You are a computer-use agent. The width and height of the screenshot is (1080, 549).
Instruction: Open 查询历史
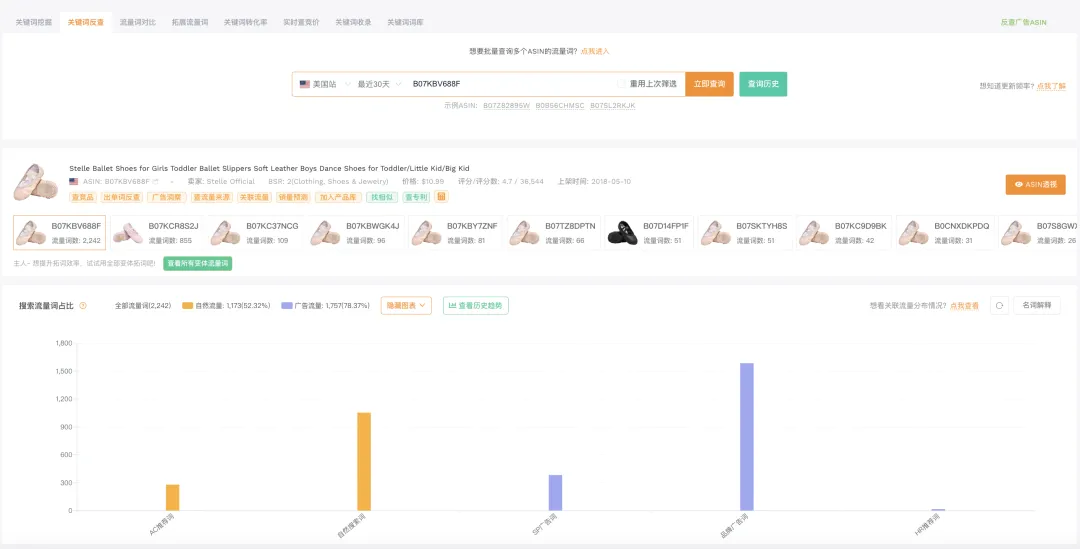click(763, 84)
